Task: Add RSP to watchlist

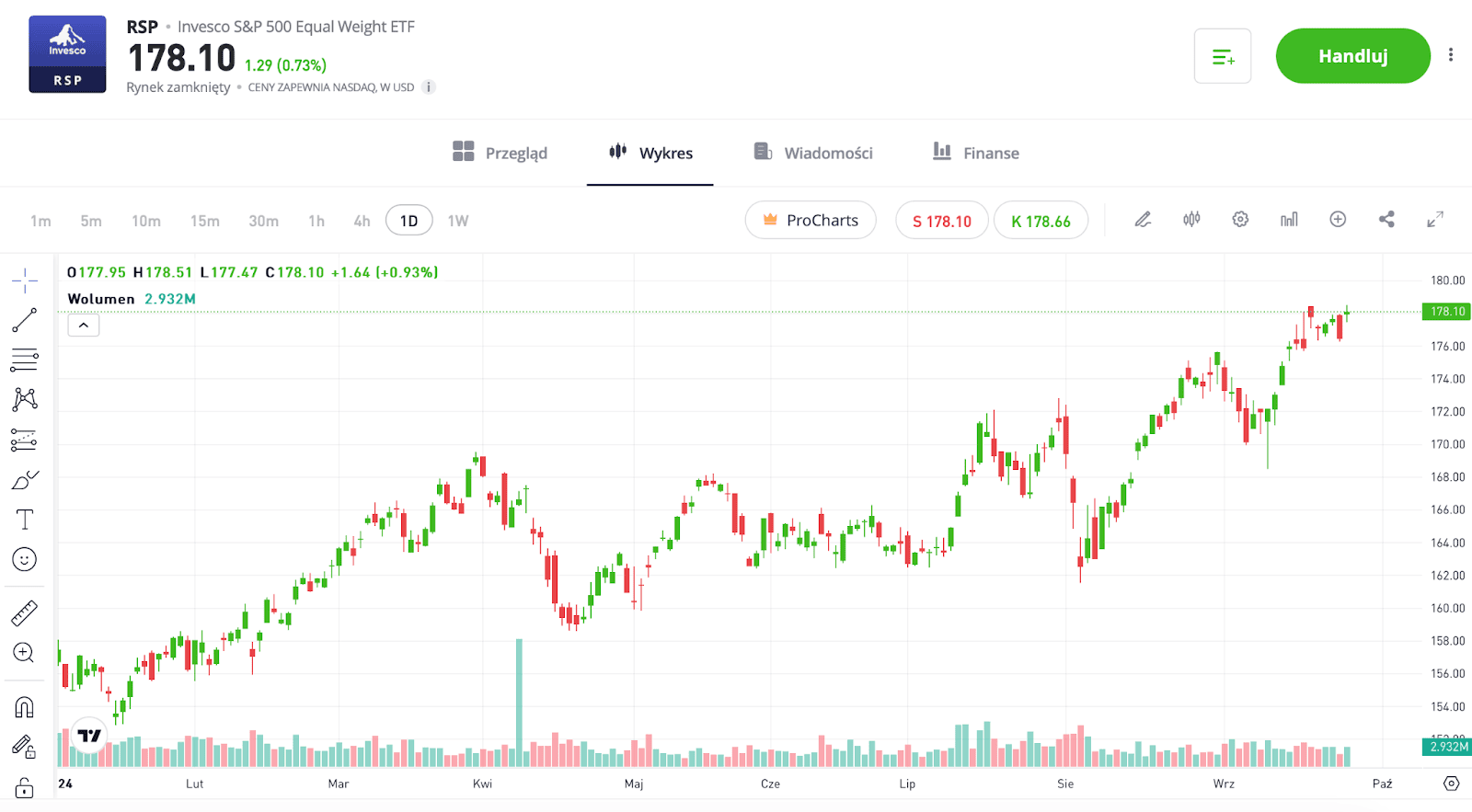Action: coord(1223,56)
